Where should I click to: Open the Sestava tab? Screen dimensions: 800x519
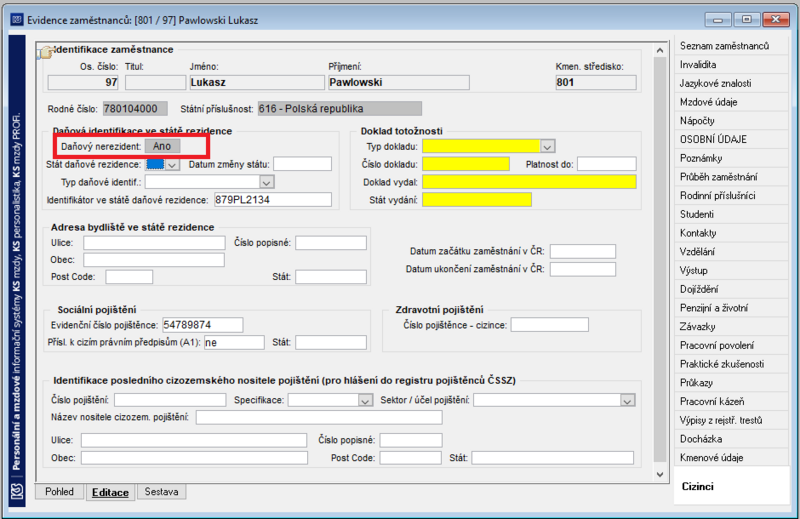tap(161, 491)
